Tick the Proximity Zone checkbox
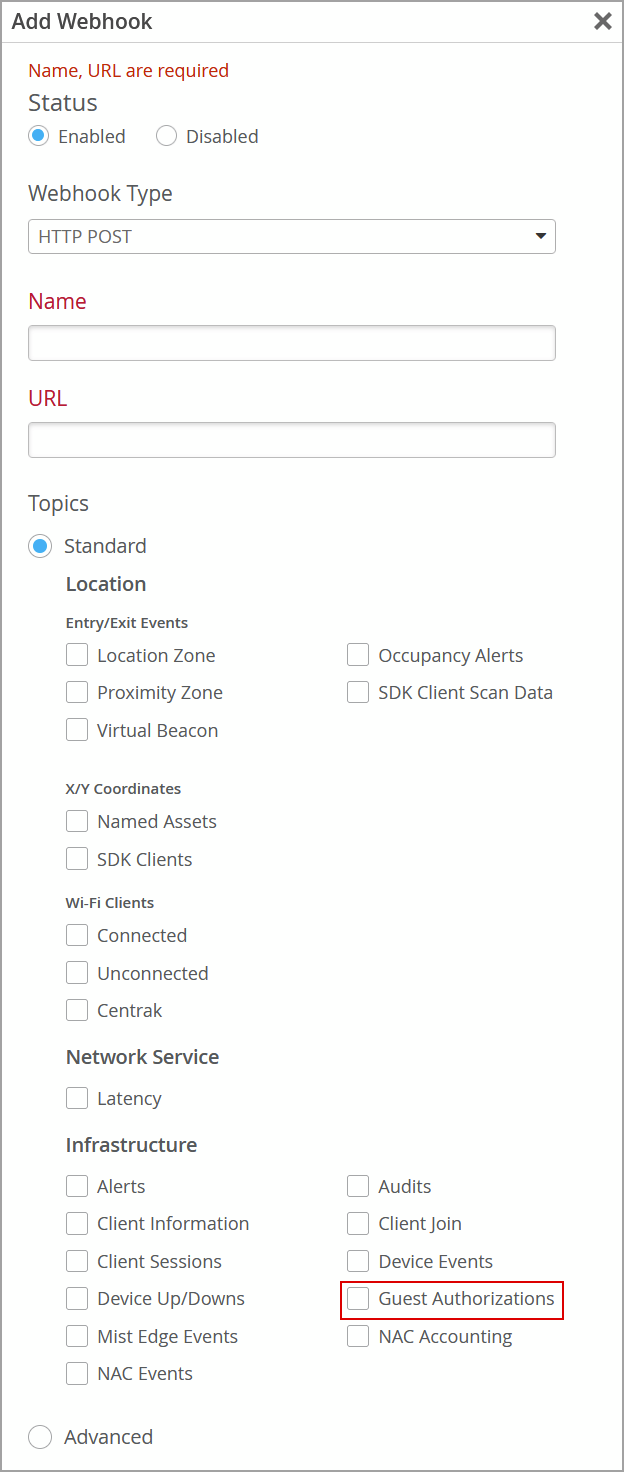Screen dimensions: 624x1472 (x=77, y=692)
